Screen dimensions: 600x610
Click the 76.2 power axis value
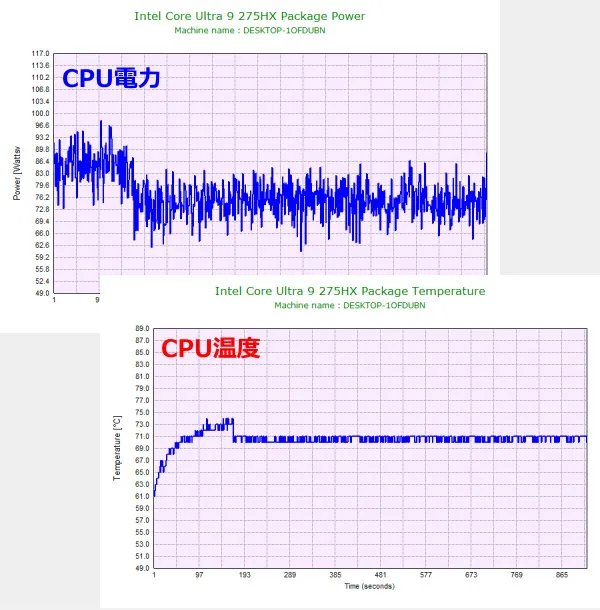click(x=42, y=198)
